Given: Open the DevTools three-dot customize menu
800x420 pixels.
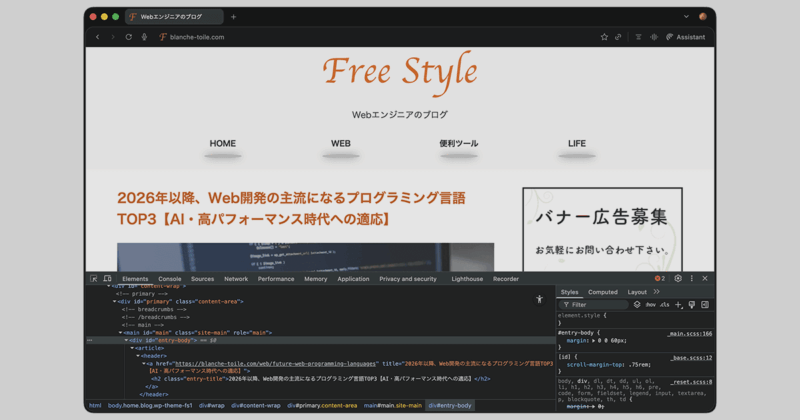Looking at the screenshot, I should click(x=691, y=278).
